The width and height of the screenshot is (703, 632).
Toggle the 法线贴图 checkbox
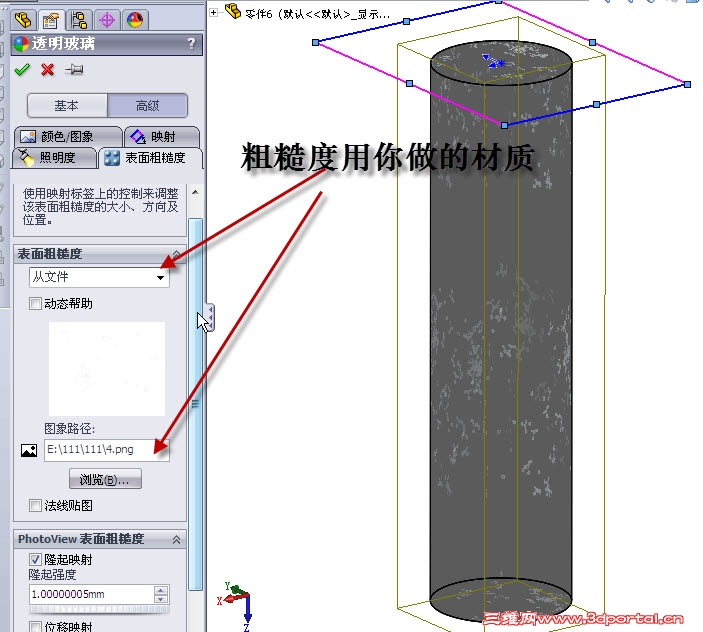click(35, 506)
